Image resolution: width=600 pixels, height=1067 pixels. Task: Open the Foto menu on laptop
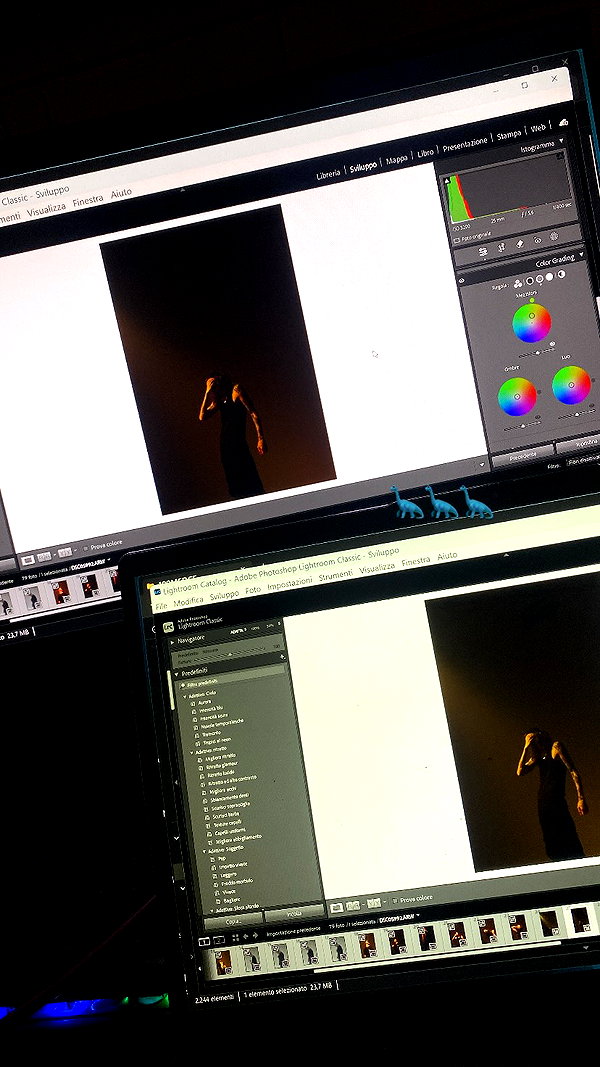pos(252,589)
